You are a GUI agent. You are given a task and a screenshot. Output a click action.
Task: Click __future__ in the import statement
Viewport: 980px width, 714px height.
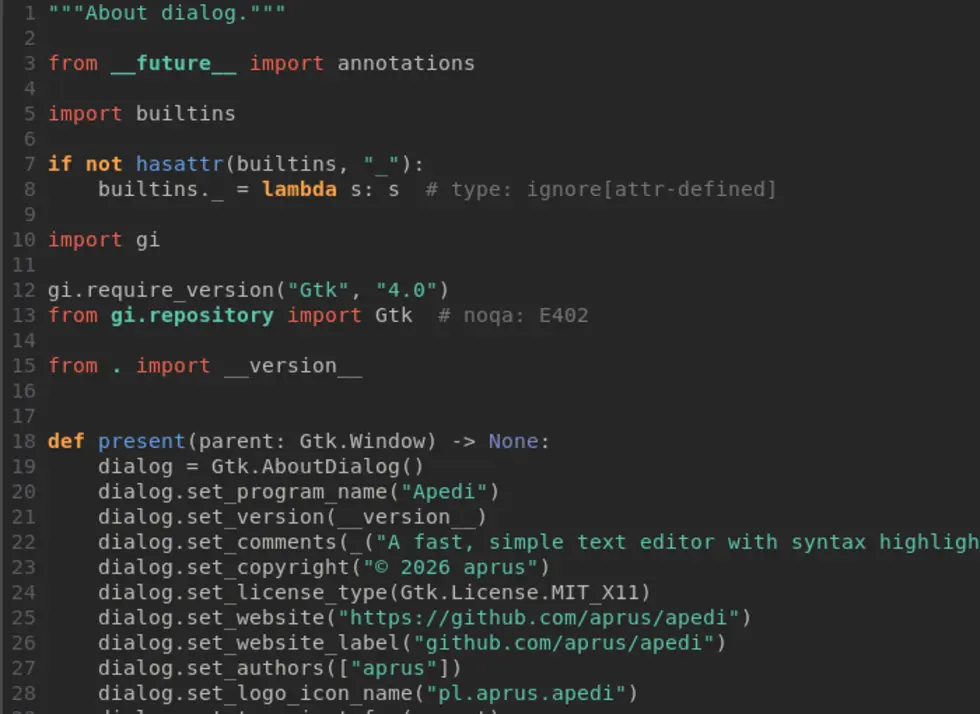(173, 63)
